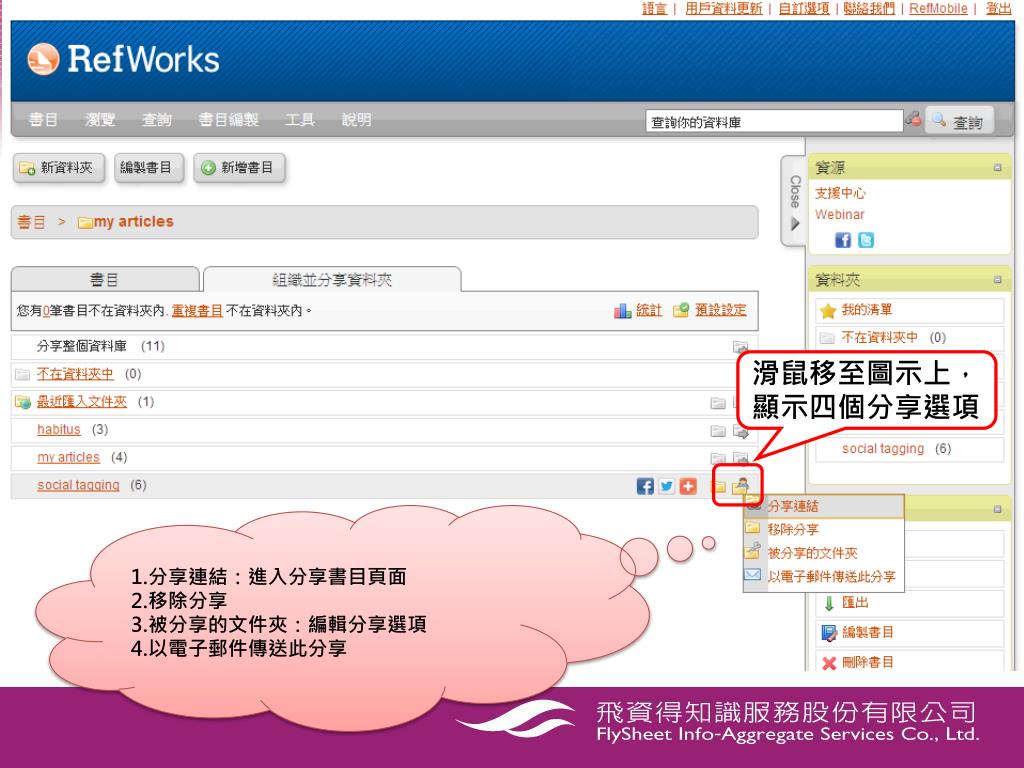The width and height of the screenshot is (1024, 768).
Task: Click the 匯出 export link
Action: click(855, 603)
